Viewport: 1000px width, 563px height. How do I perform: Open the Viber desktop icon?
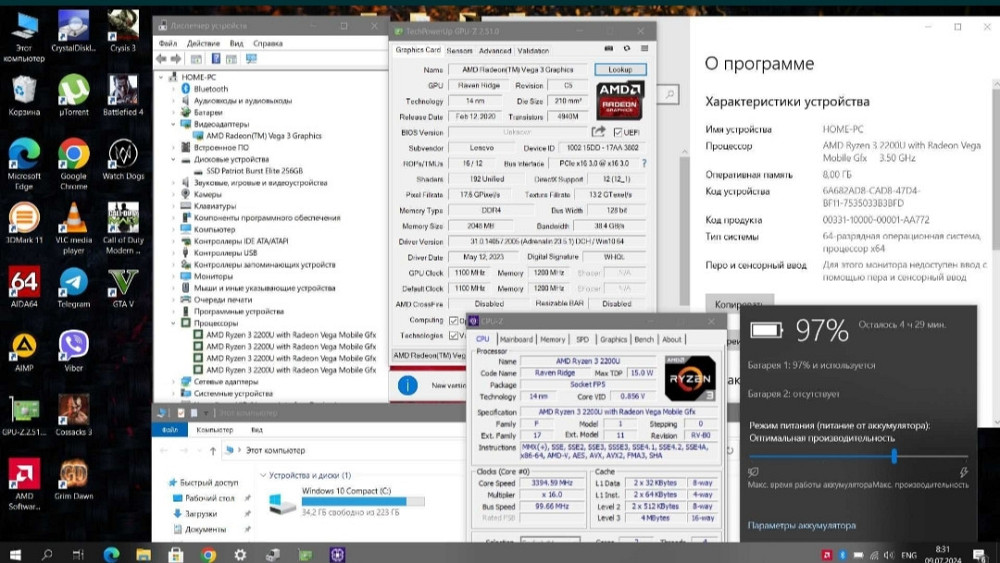click(x=73, y=351)
